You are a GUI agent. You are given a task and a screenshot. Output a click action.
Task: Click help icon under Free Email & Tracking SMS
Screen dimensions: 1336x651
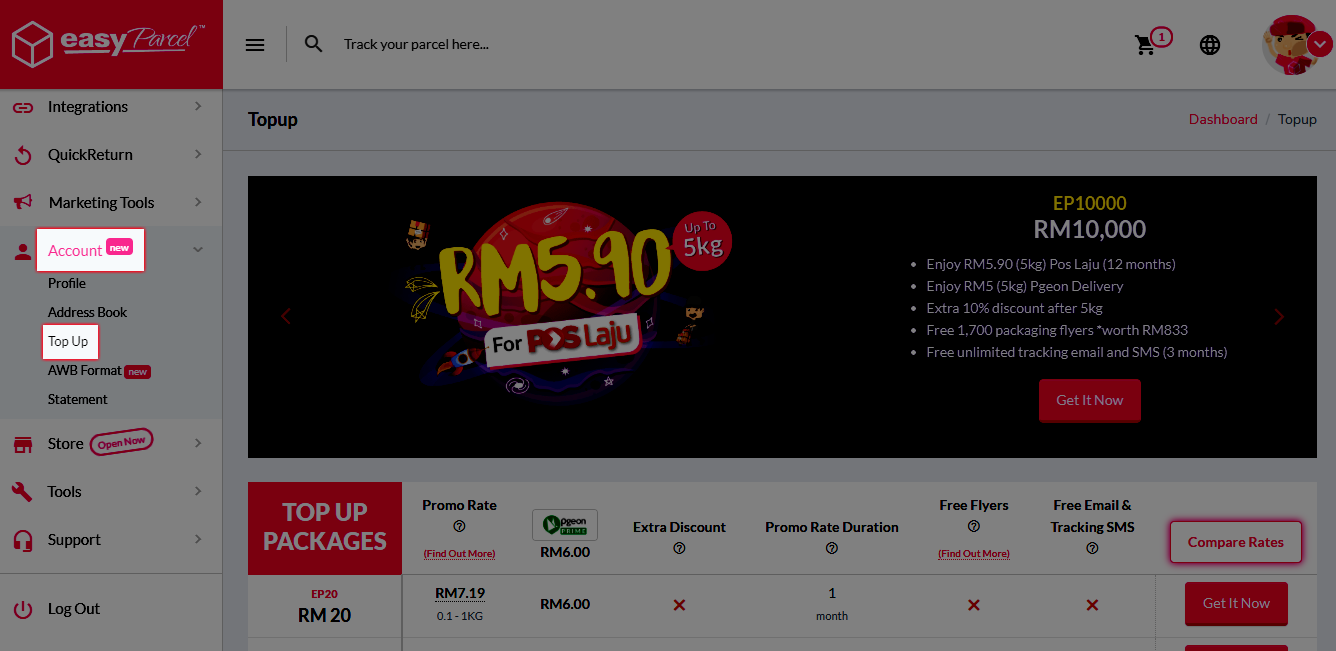point(1092,548)
